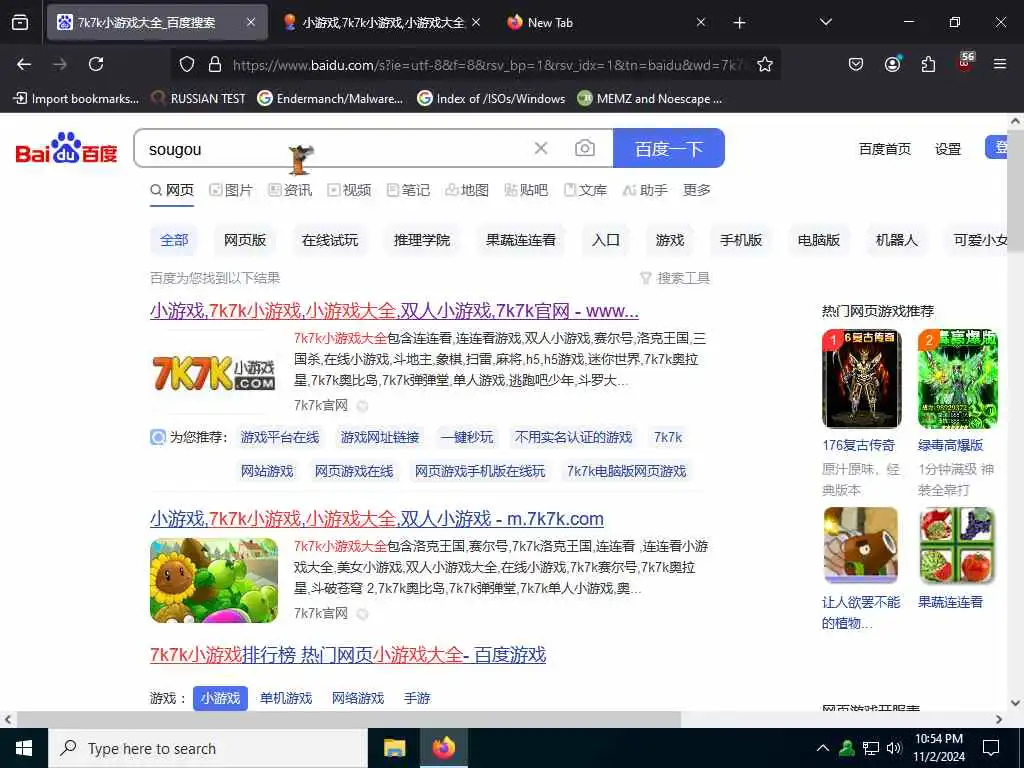Click 游戏平台在线 suggestion
Viewport: 1024px width, 768px height.
coord(280,437)
